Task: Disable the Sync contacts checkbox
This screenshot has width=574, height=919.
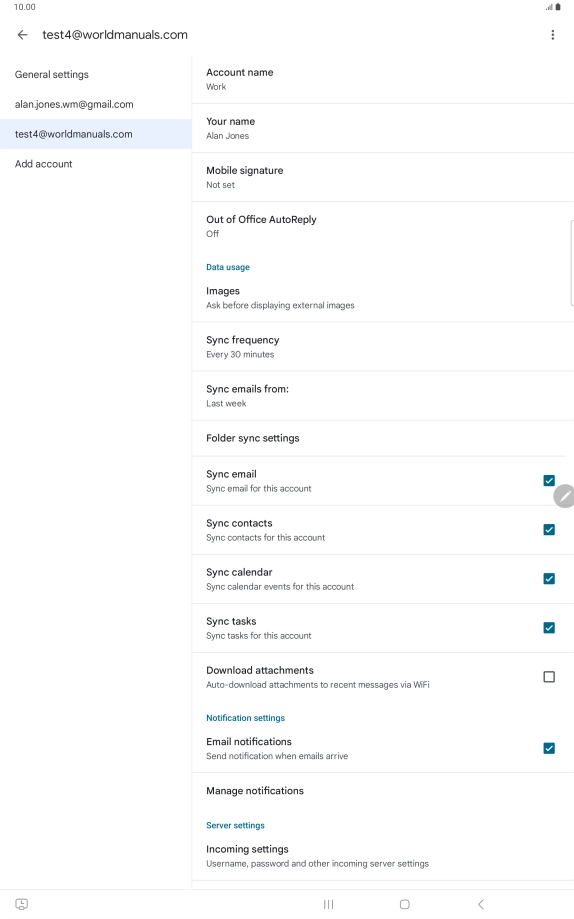Action: 549,530
